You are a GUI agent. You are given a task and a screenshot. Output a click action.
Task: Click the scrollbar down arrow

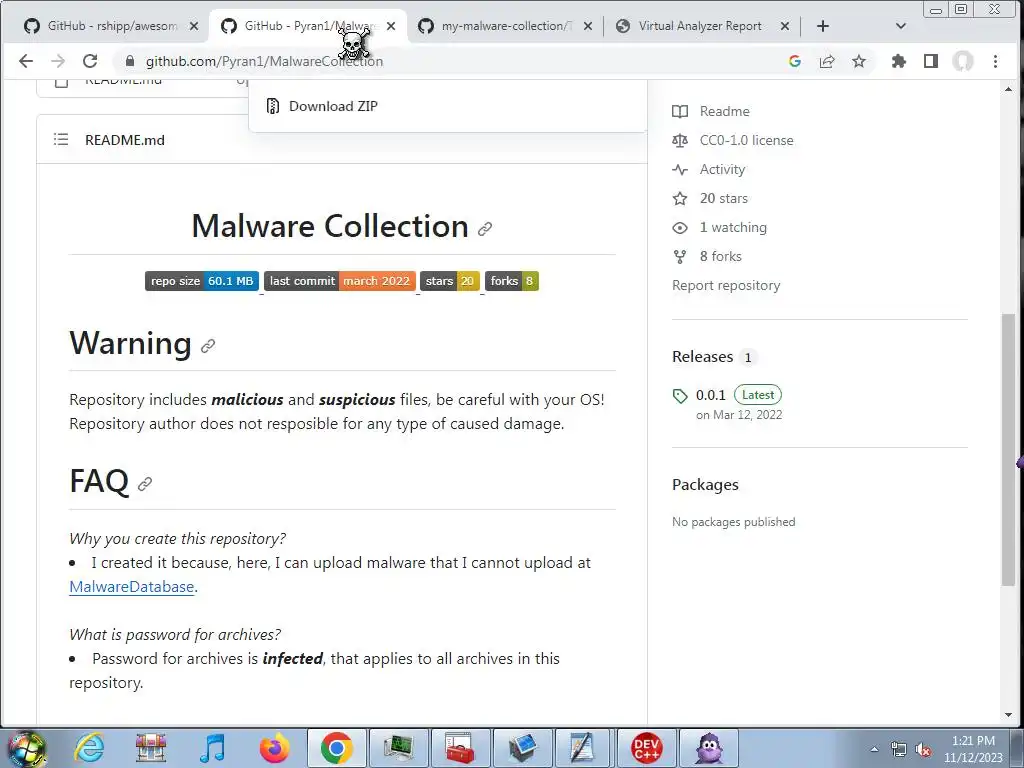(1008, 716)
